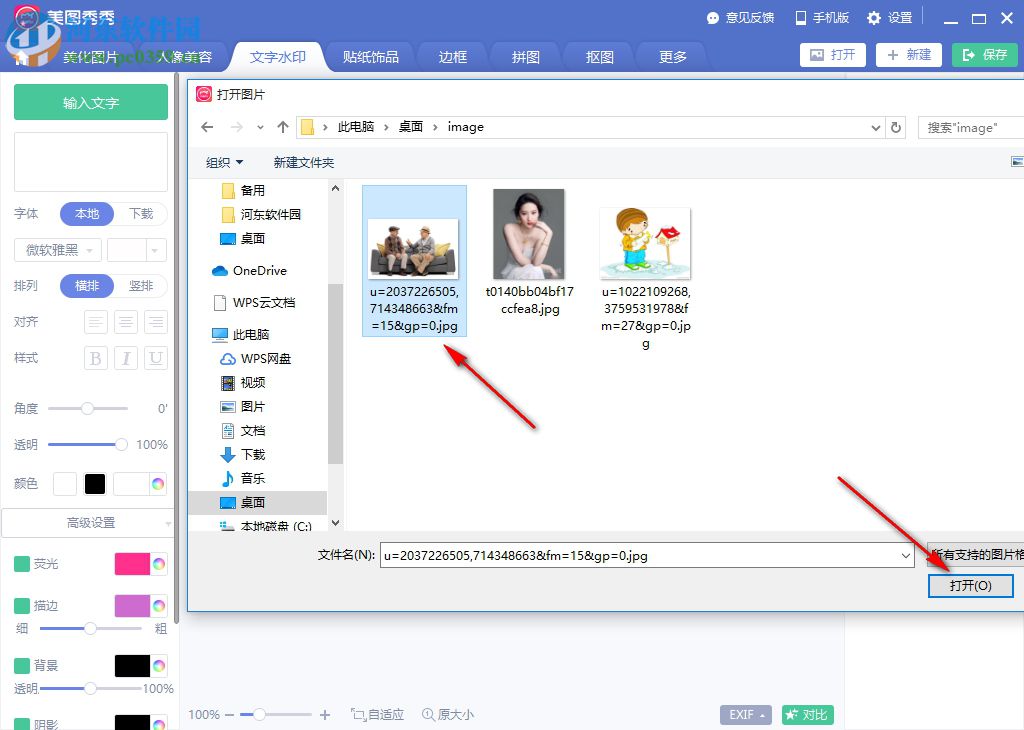Screen dimensions: 1024x730
Task: Apply underline text style
Action: click(x=155, y=358)
